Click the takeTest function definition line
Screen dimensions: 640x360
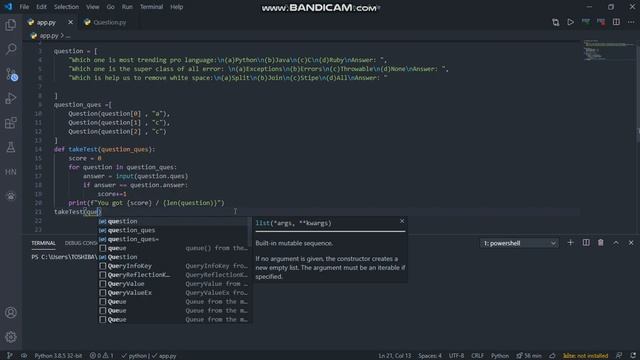tap(104, 149)
